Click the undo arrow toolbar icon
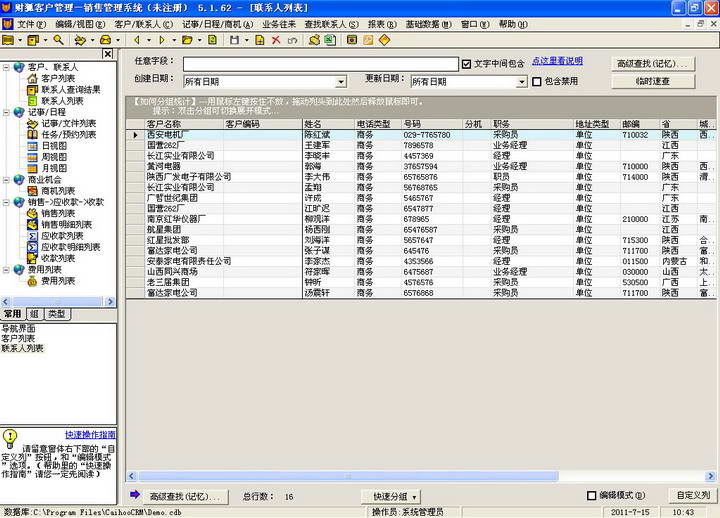This screenshot has width=720, height=518. click(x=292, y=40)
